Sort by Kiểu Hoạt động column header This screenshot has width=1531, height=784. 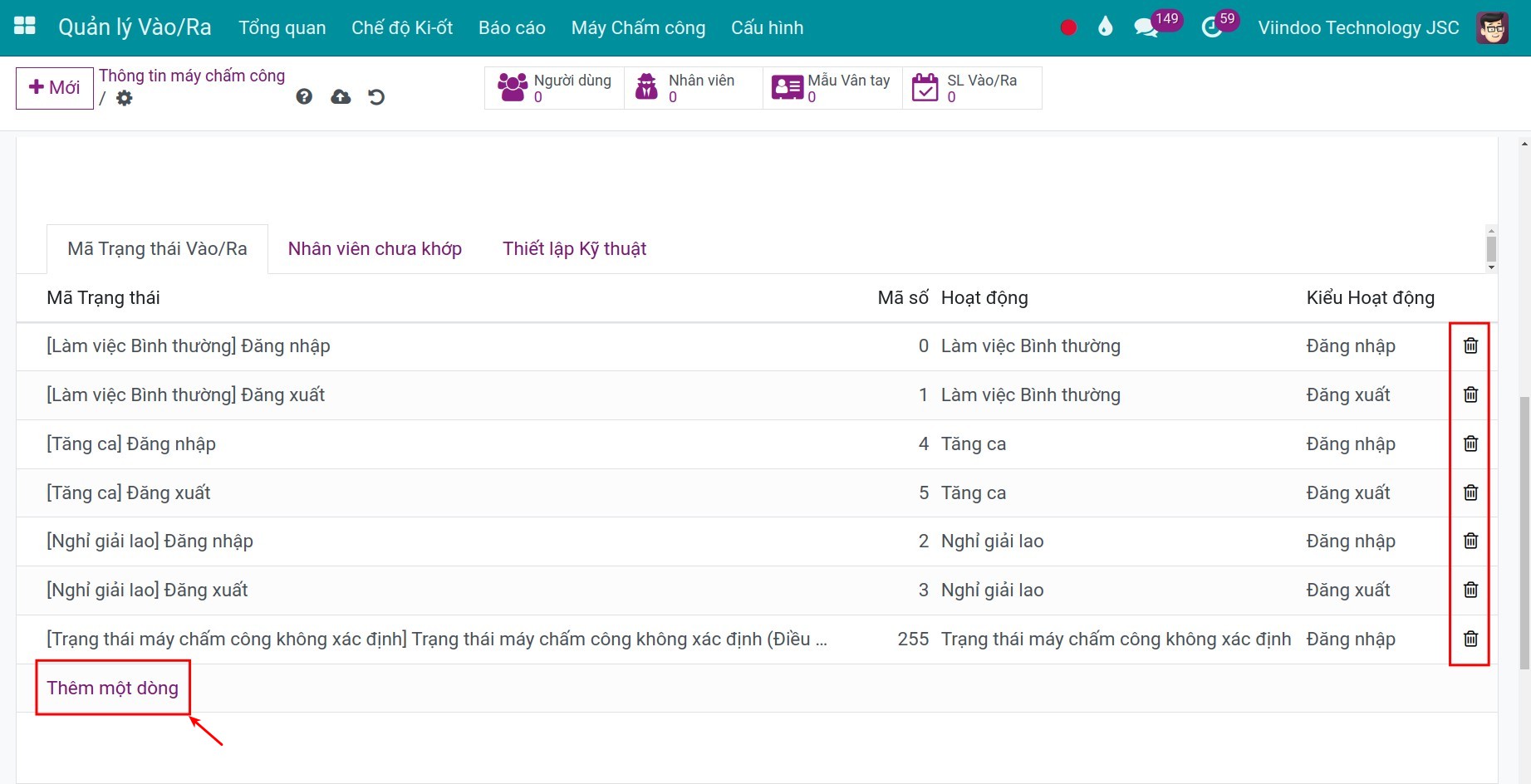[x=1370, y=298]
